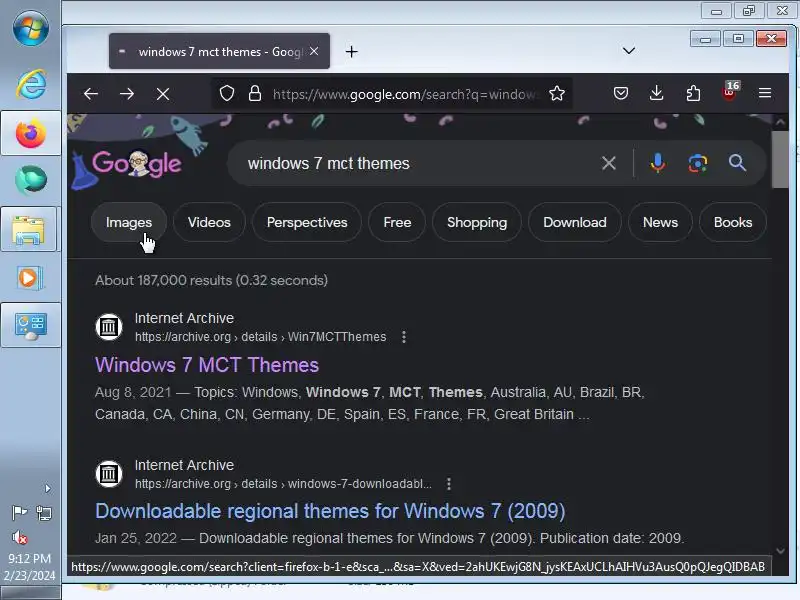Show hidden tray icons arrow
Viewport: 800px width, 600px height.
tap(47, 489)
